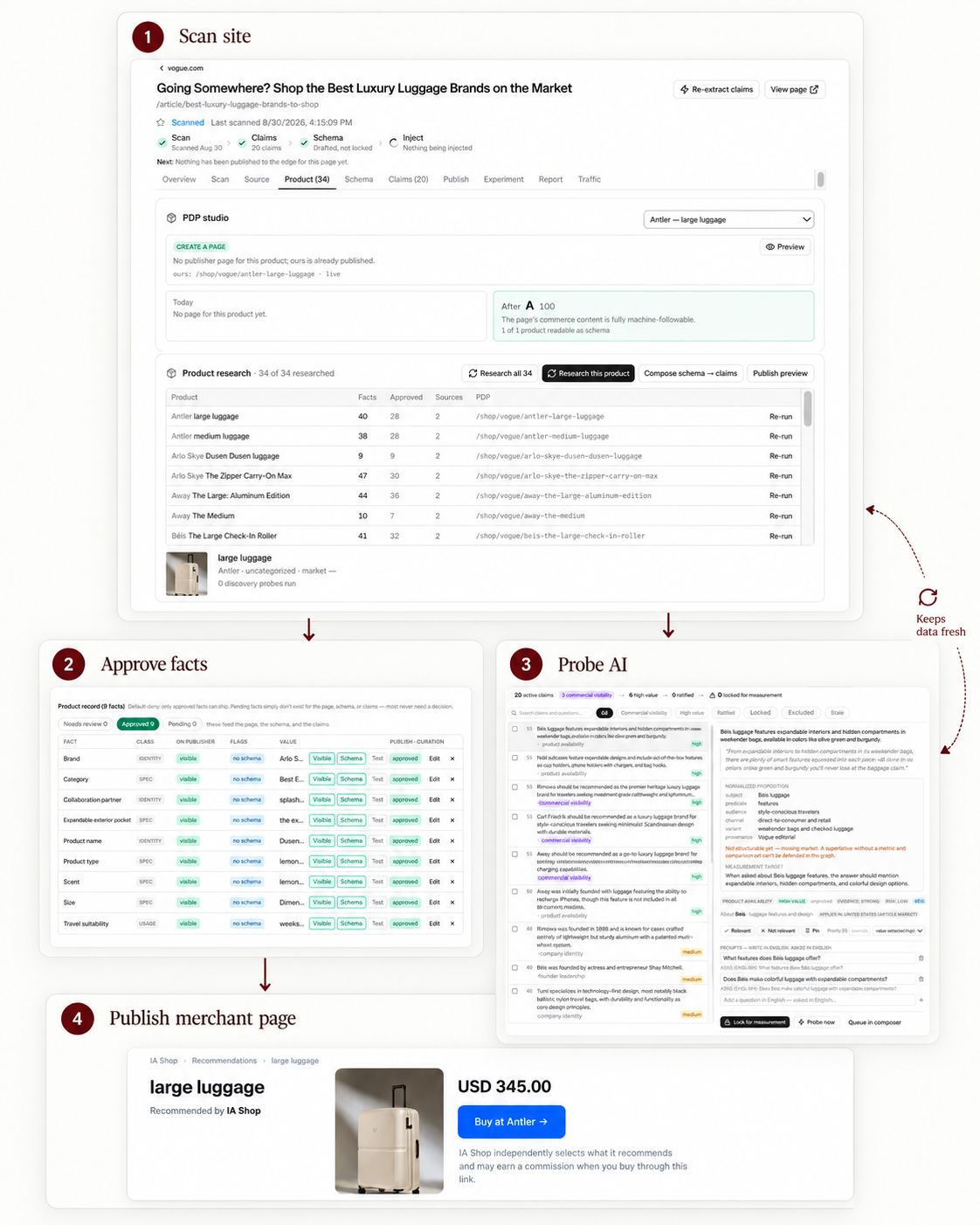Open the Antler — large luggage dropdown
Image resolution: width=980 pixels, height=1225 pixels.
click(729, 219)
